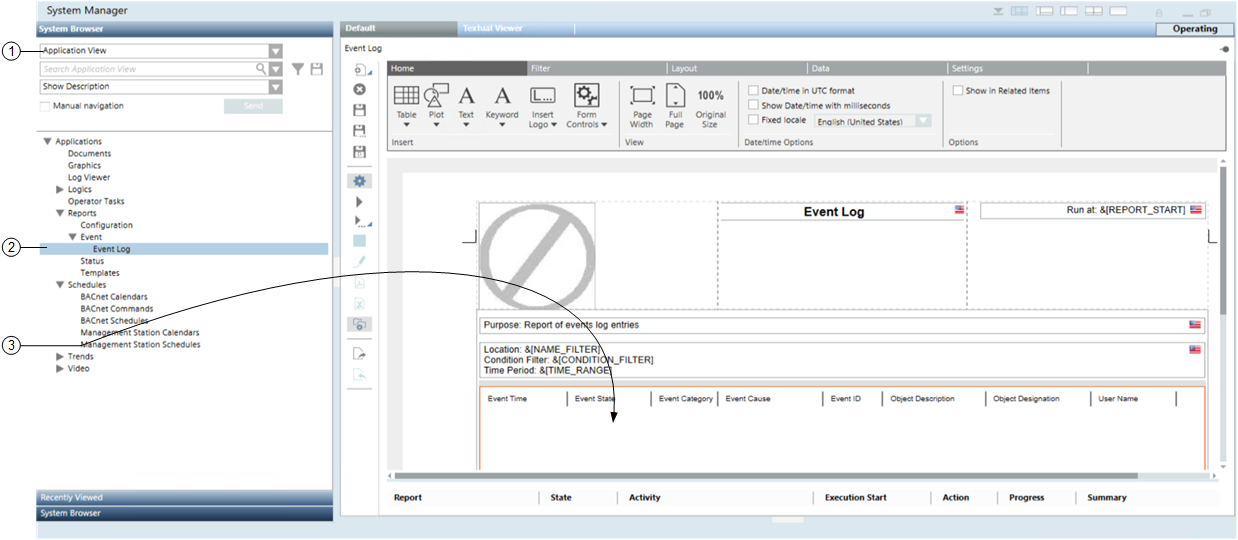The image size is (1238, 540).
Task: Check the Manual navigation box
Action: tap(45, 106)
